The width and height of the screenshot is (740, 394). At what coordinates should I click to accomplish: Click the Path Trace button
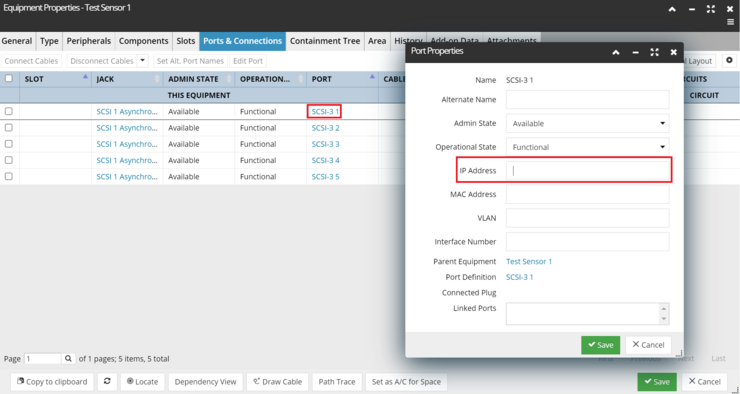(337, 381)
